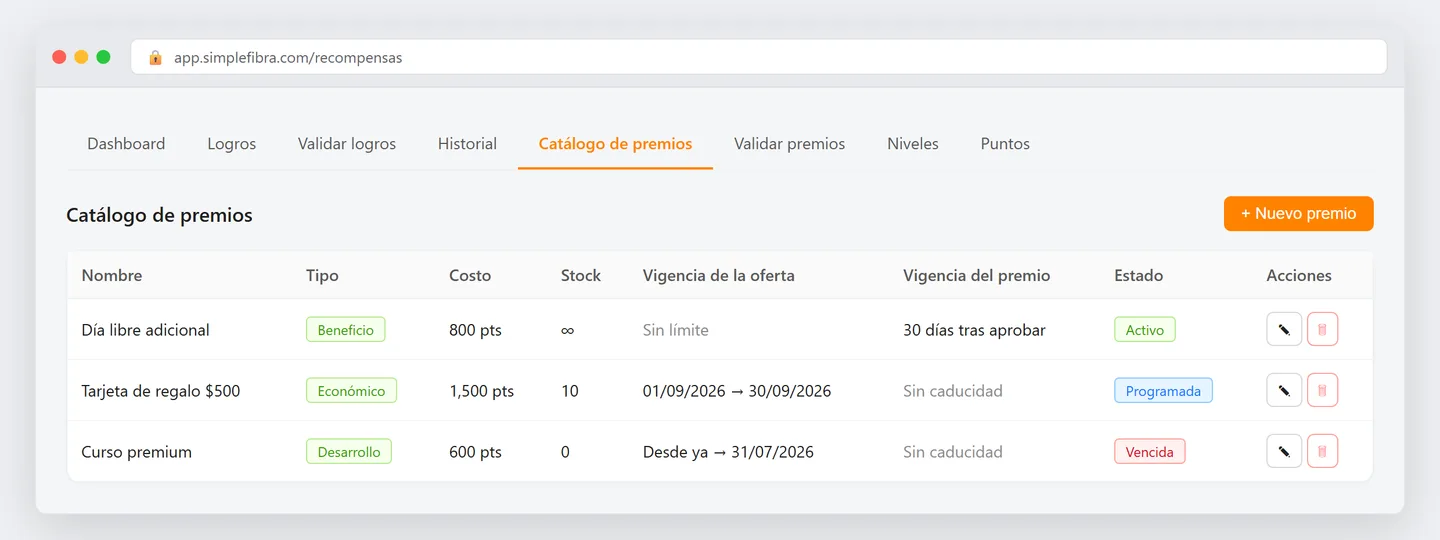Screen dimensions: 1440x540
Task: Click the 1,500 pts cost cell
Action: click(x=482, y=391)
